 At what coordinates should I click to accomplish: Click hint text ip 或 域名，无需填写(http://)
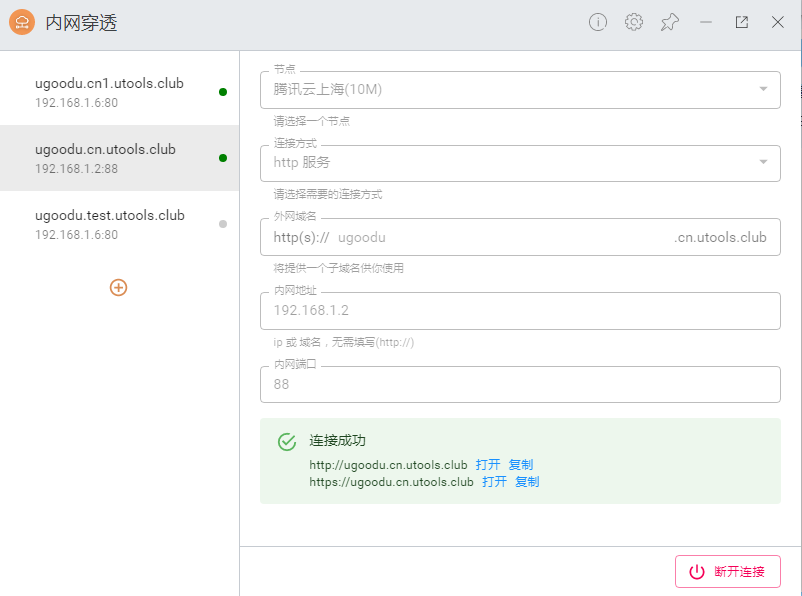[344, 342]
